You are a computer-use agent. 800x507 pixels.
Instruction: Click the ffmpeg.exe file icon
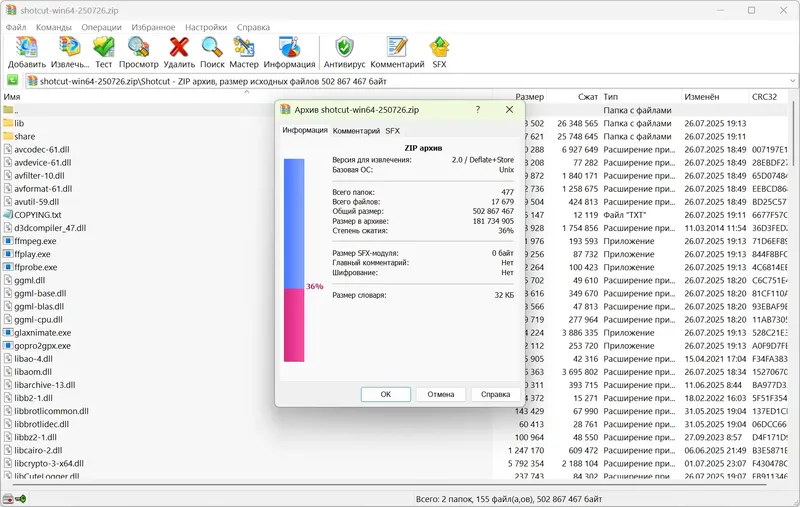pos(8,241)
